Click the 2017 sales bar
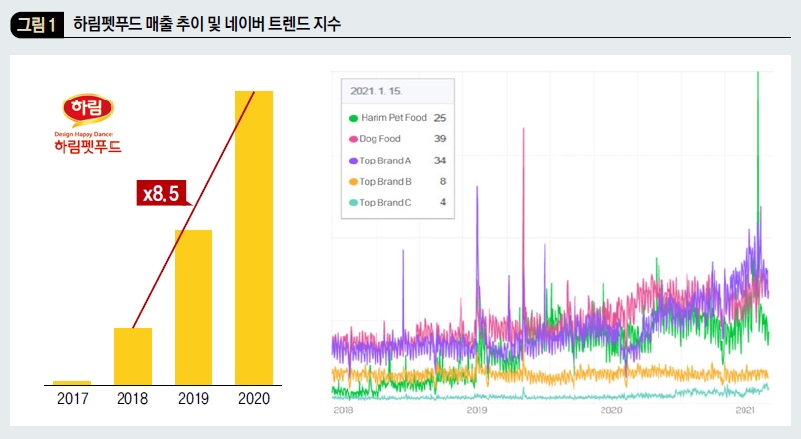Viewport: 801px width, 439px height. click(72, 383)
